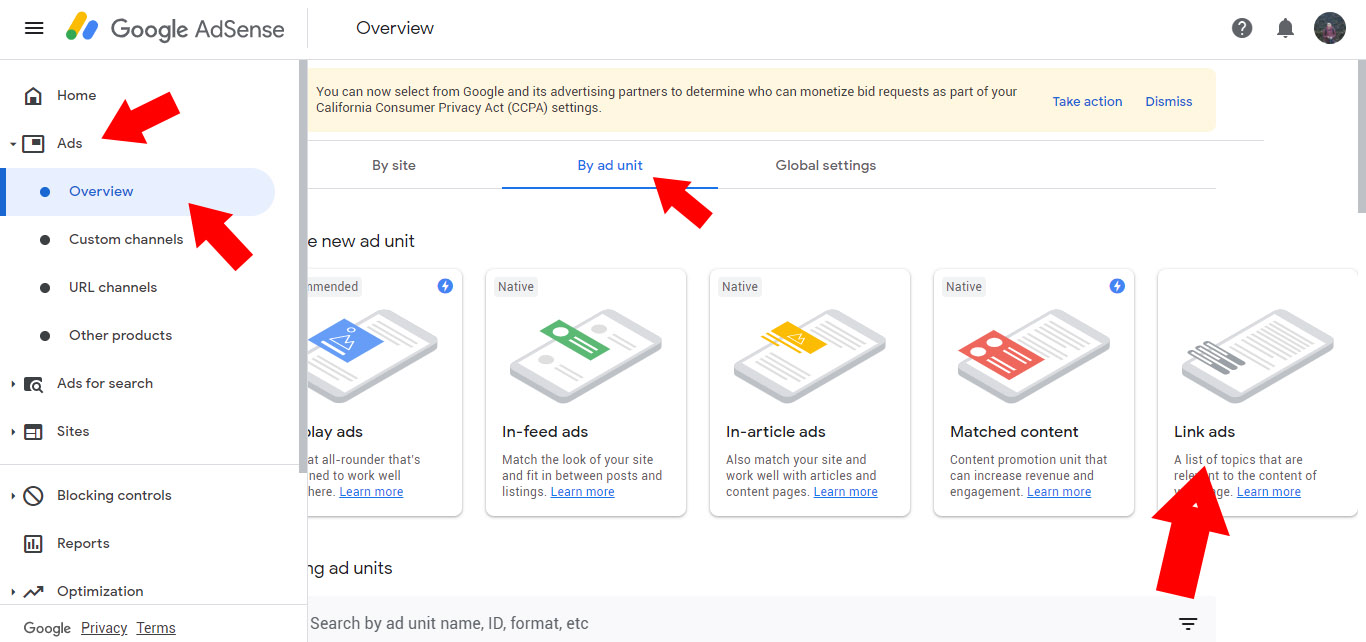Image resolution: width=1366 pixels, height=642 pixels.
Task: Click Learn more under In-article ads
Action: click(845, 492)
